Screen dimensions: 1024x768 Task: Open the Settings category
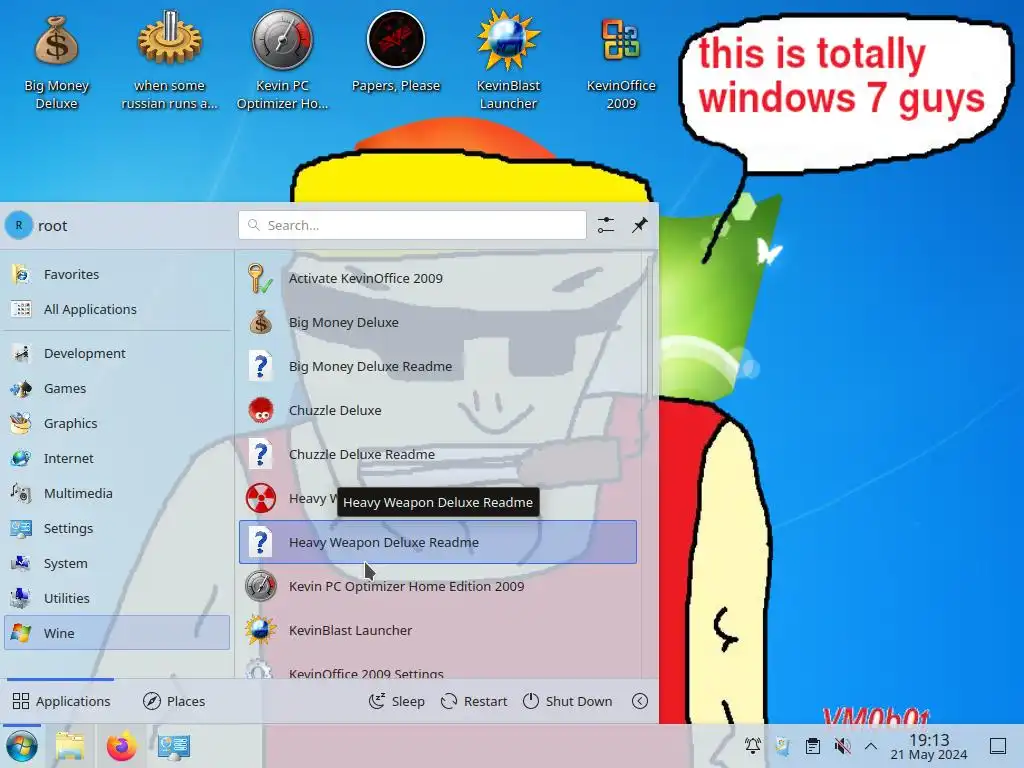coord(117,528)
